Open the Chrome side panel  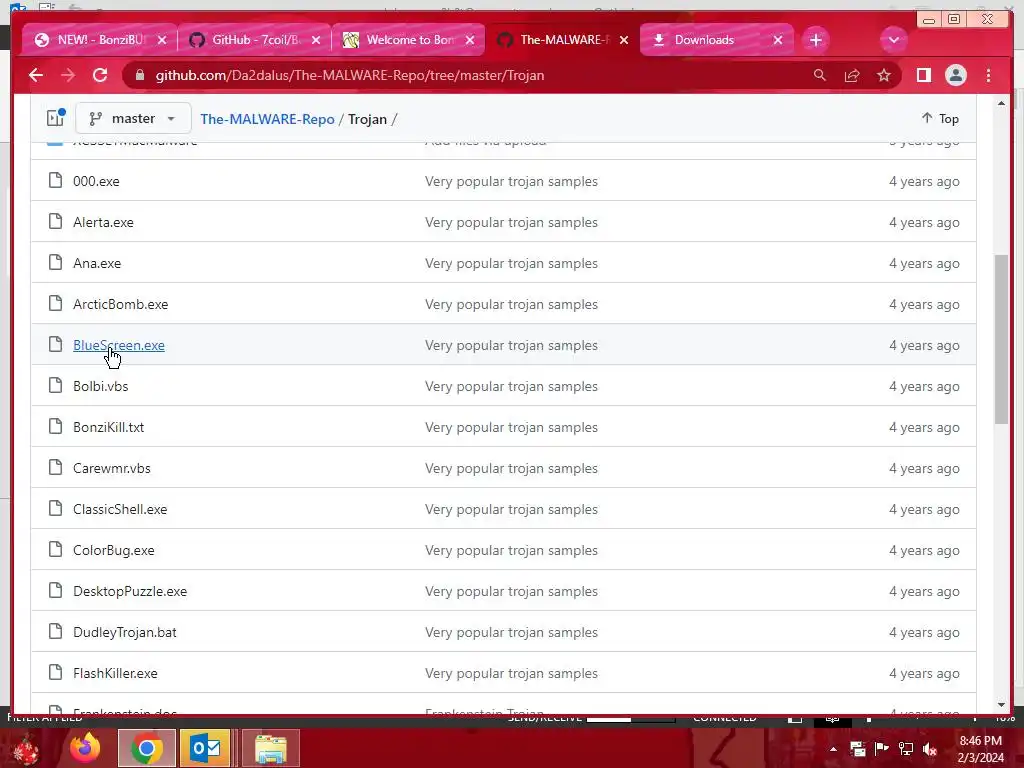pyautogui.click(x=923, y=75)
